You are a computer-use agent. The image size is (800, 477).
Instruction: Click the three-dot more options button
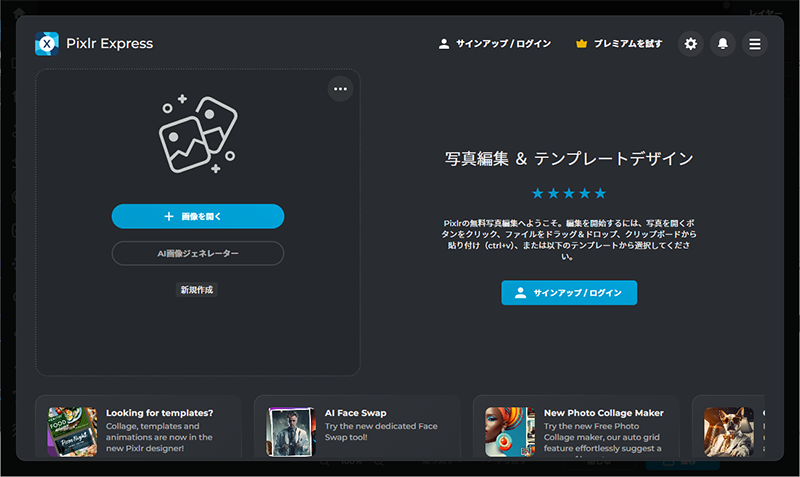[340, 89]
